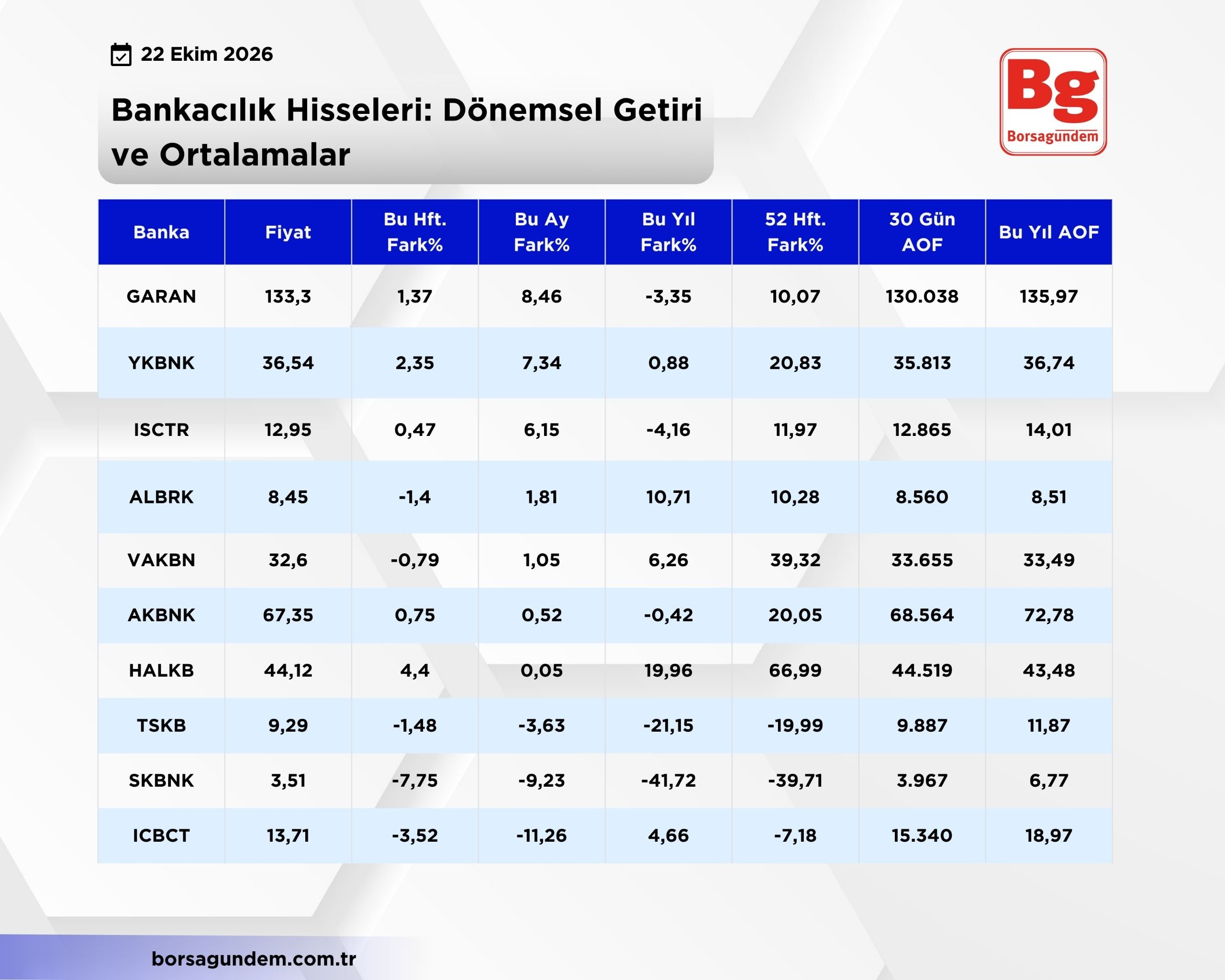Click AKBNK 30-day AOF 68.564
1225x980 pixels.
click(922, 615)
